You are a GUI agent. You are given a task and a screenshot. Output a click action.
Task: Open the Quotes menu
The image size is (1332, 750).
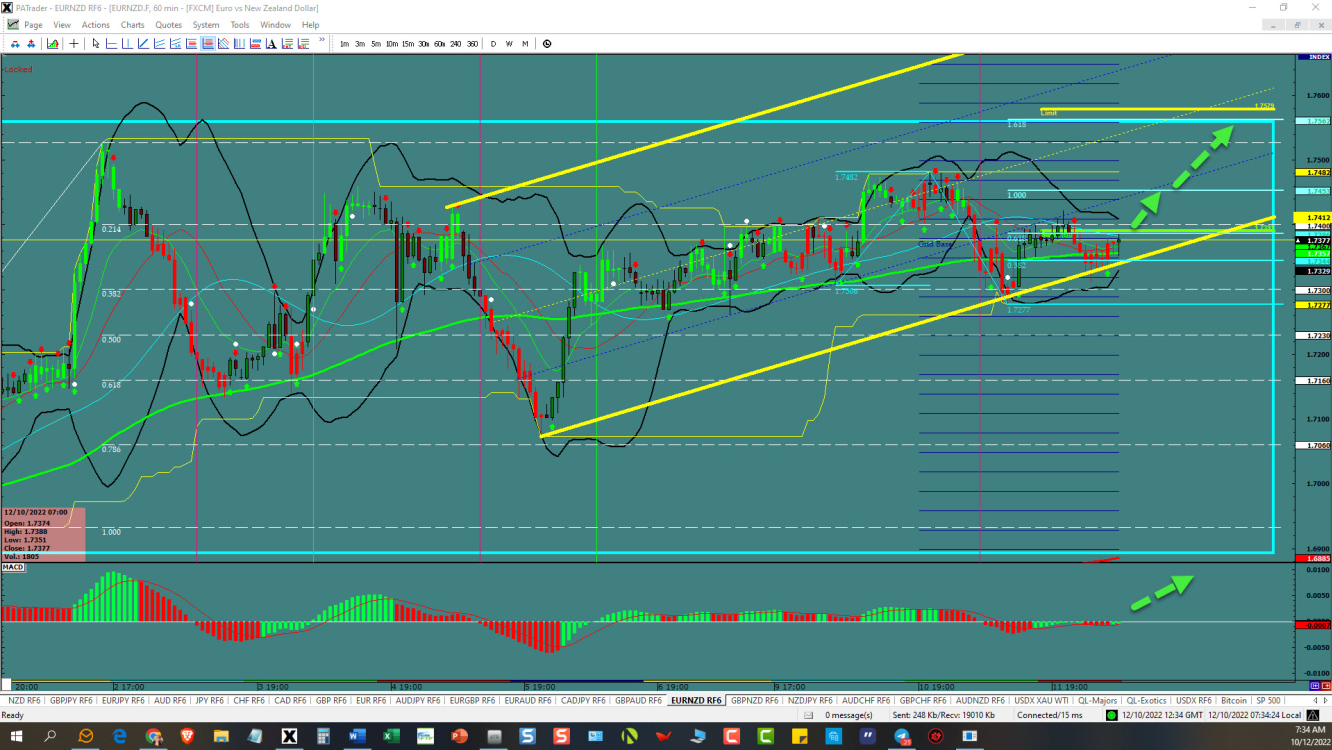click(x=169, y=25)
